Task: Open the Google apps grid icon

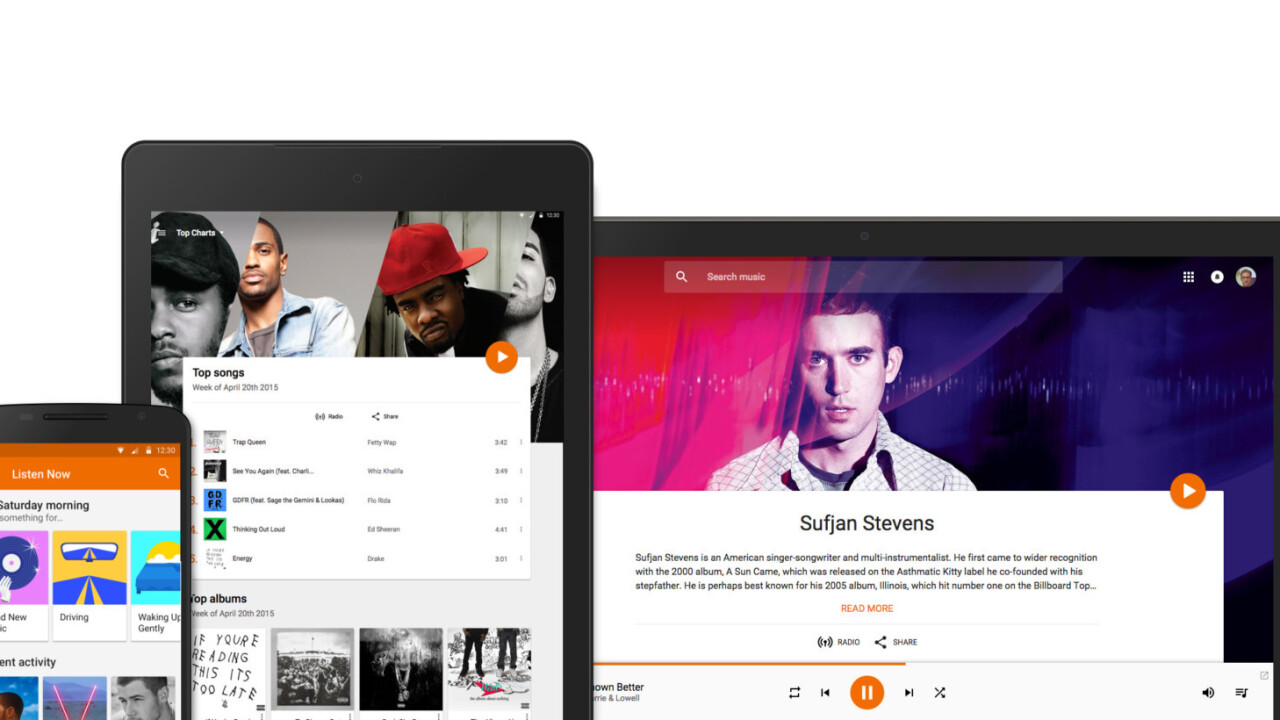Action: 1188,277
